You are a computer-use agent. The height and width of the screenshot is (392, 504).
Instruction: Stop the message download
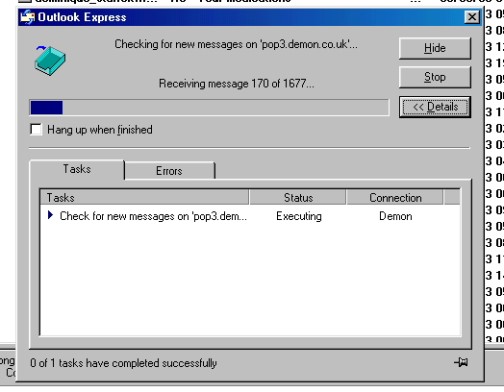click(435, 77)
